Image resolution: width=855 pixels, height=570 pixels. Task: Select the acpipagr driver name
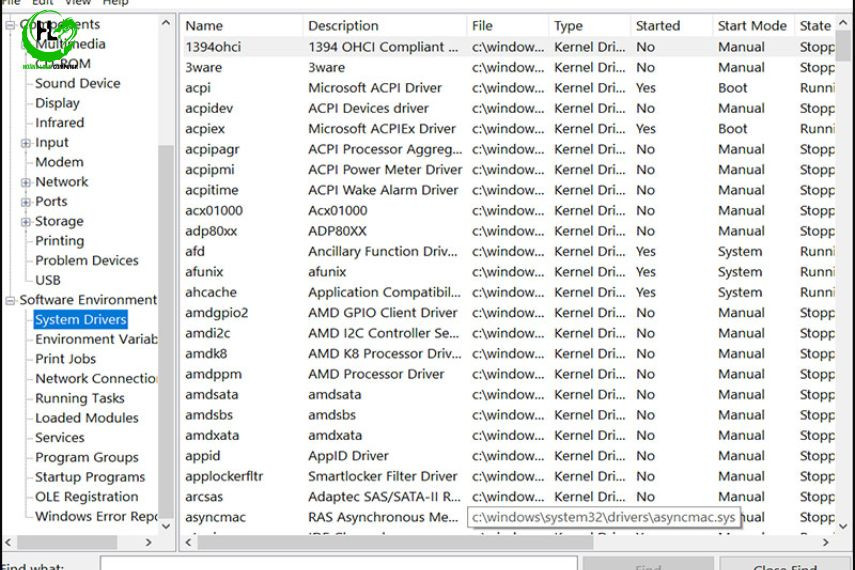click(x=212, y=149)
